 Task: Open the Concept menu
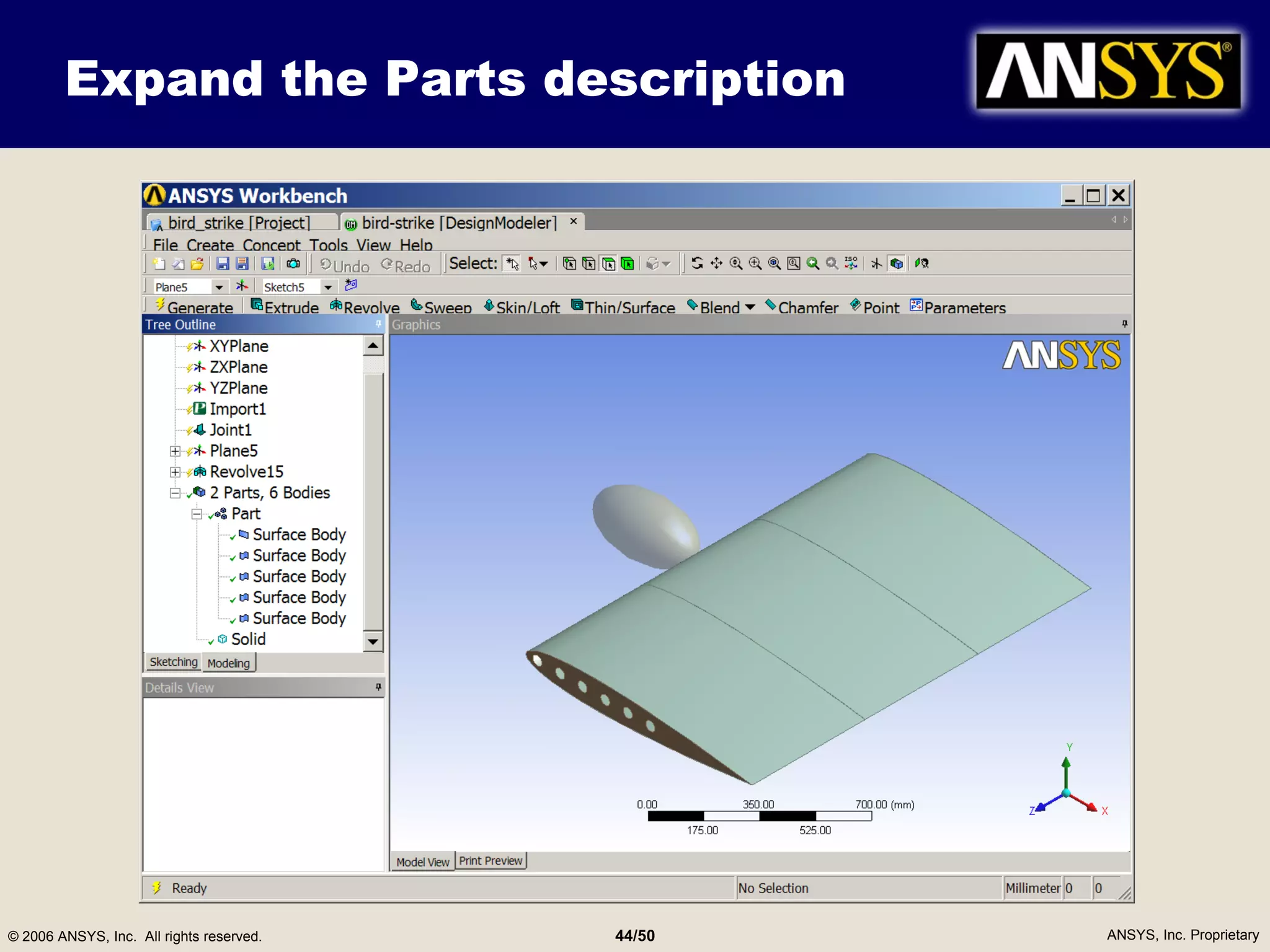click(x=272, y=245)
